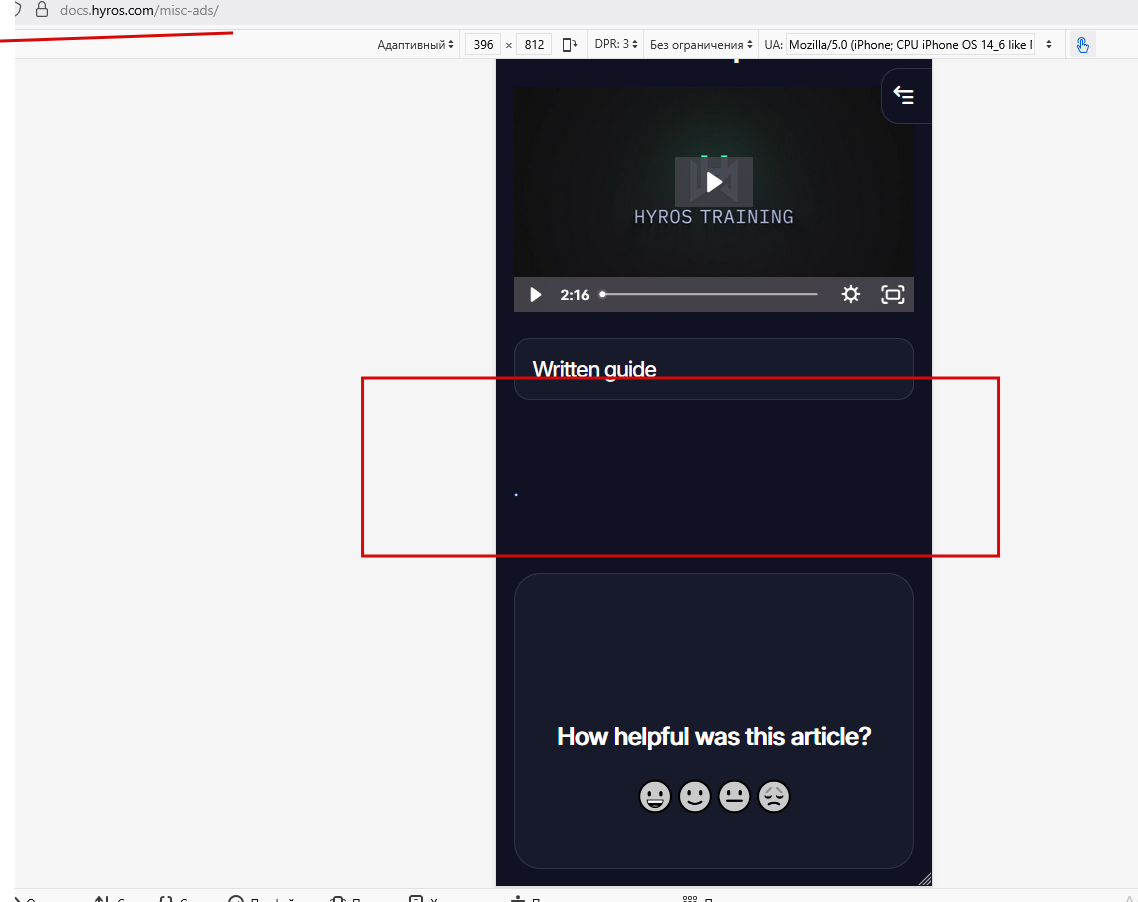Open the Адаптивный device selector dropdown
The image size is (1138, 902).
pos(415,44)
